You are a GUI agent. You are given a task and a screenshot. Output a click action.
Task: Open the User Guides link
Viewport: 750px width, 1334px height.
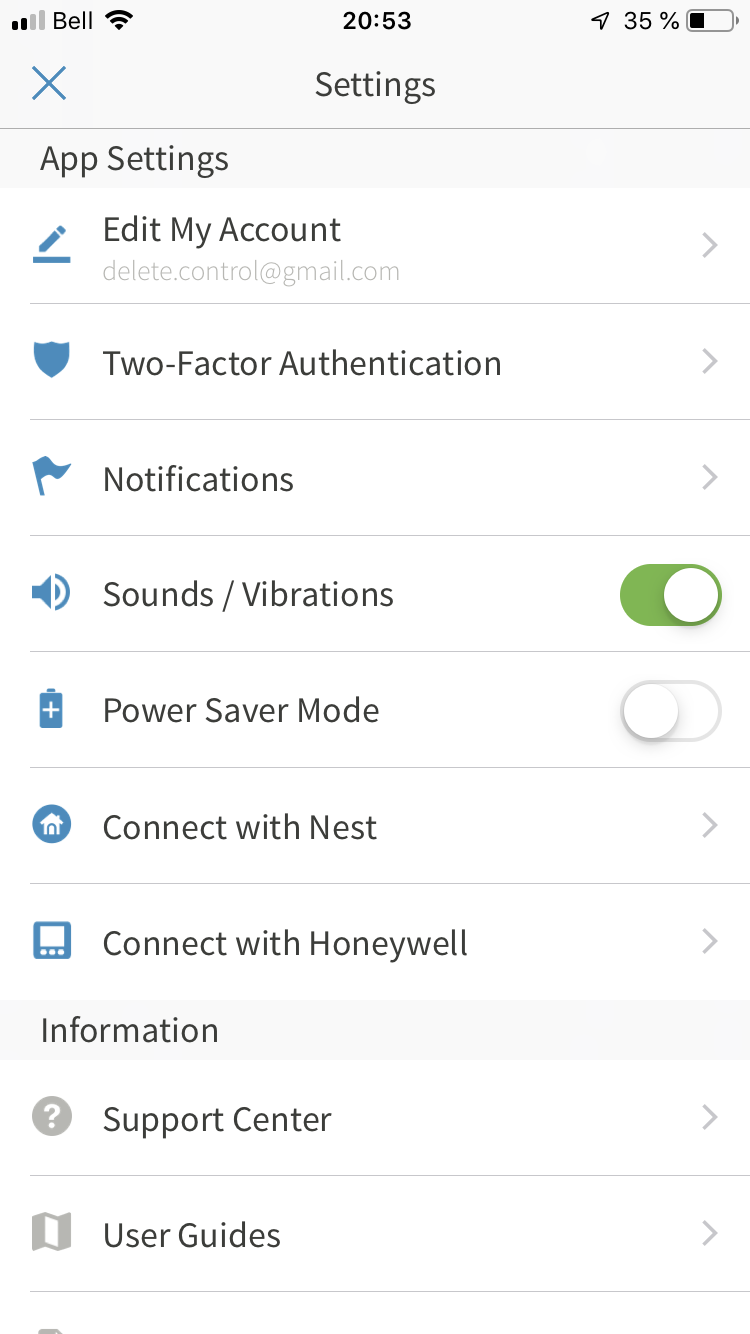(x=192, y=1236)
